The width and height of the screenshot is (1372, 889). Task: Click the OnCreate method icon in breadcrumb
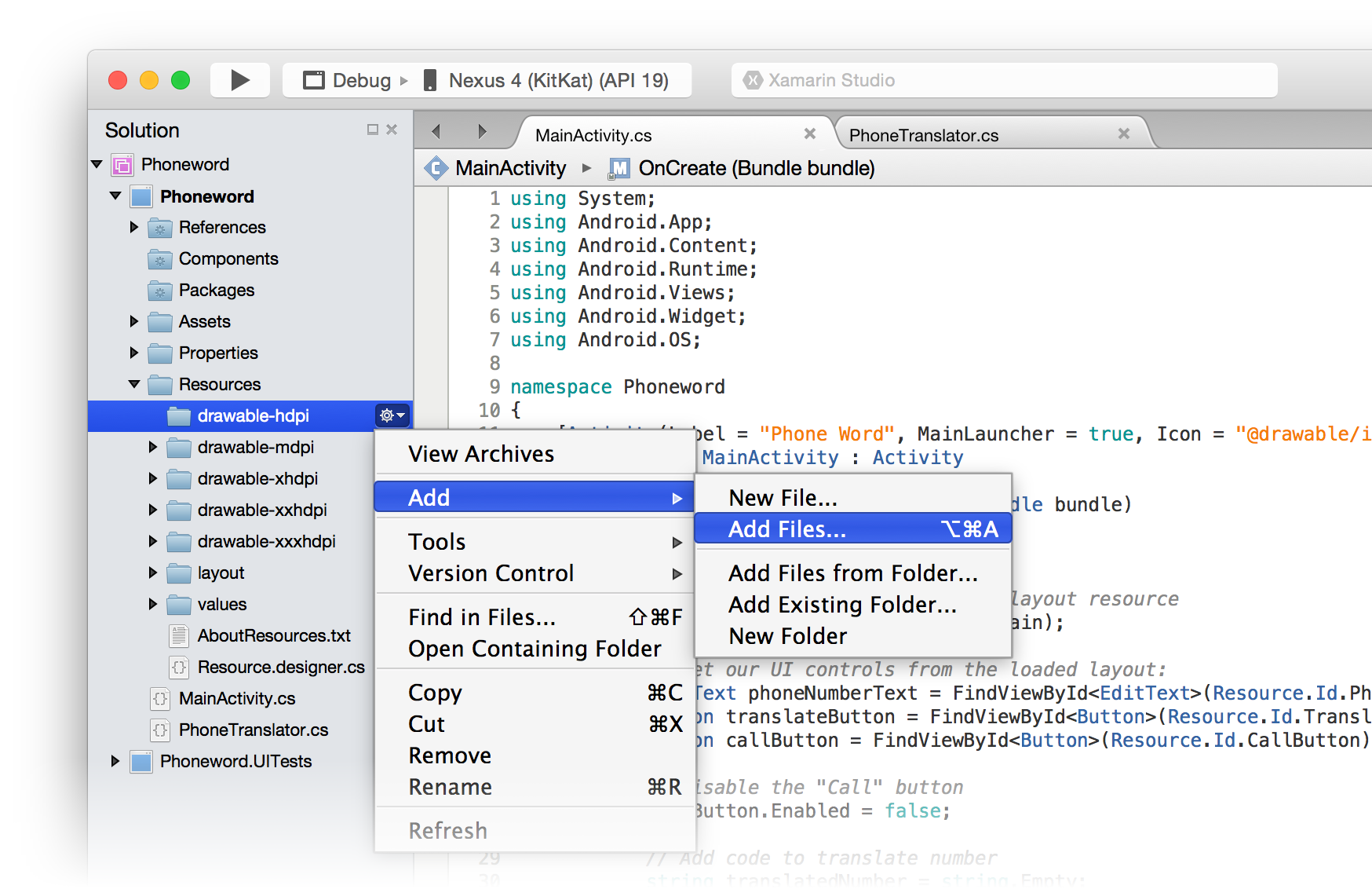(x=619, y=168)
